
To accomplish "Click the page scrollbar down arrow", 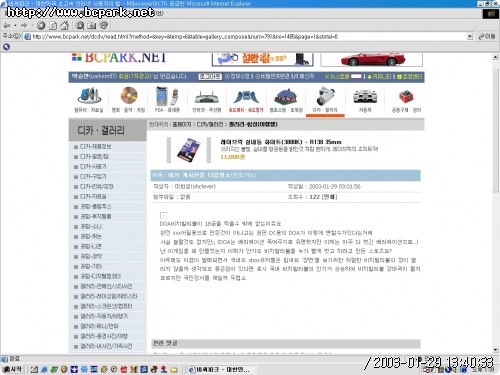I will click(496, 350).
